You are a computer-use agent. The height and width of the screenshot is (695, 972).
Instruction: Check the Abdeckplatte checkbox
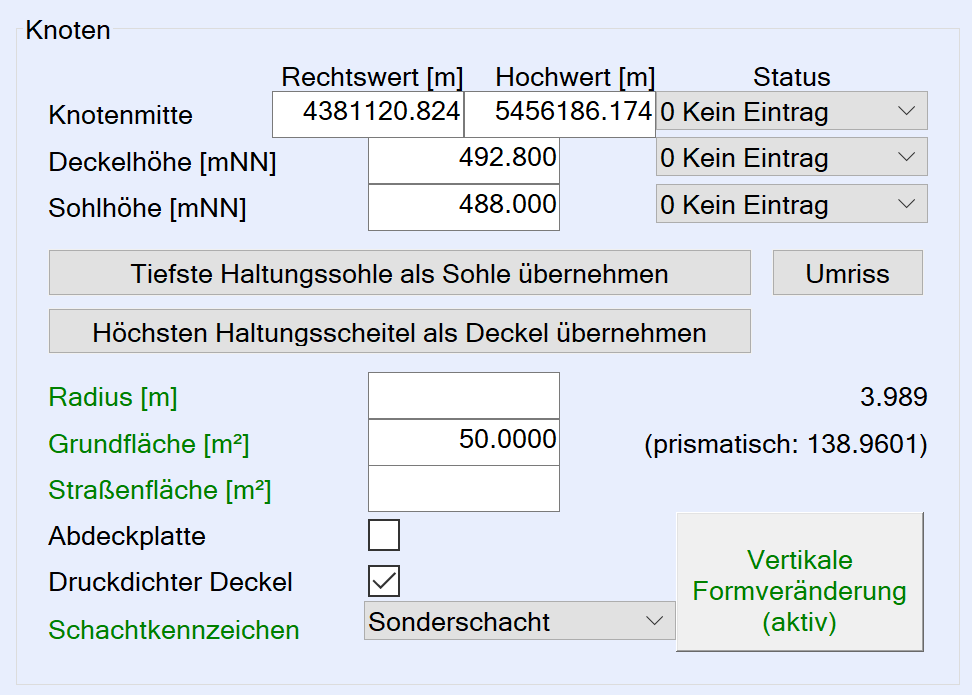coord(384,535)
